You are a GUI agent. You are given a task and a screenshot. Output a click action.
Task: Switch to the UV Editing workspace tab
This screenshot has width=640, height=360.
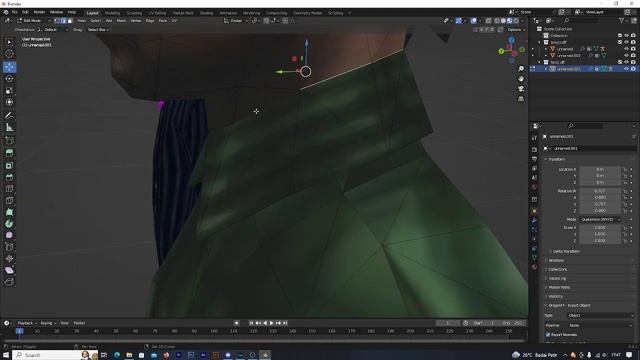click(x=157, y=13)
